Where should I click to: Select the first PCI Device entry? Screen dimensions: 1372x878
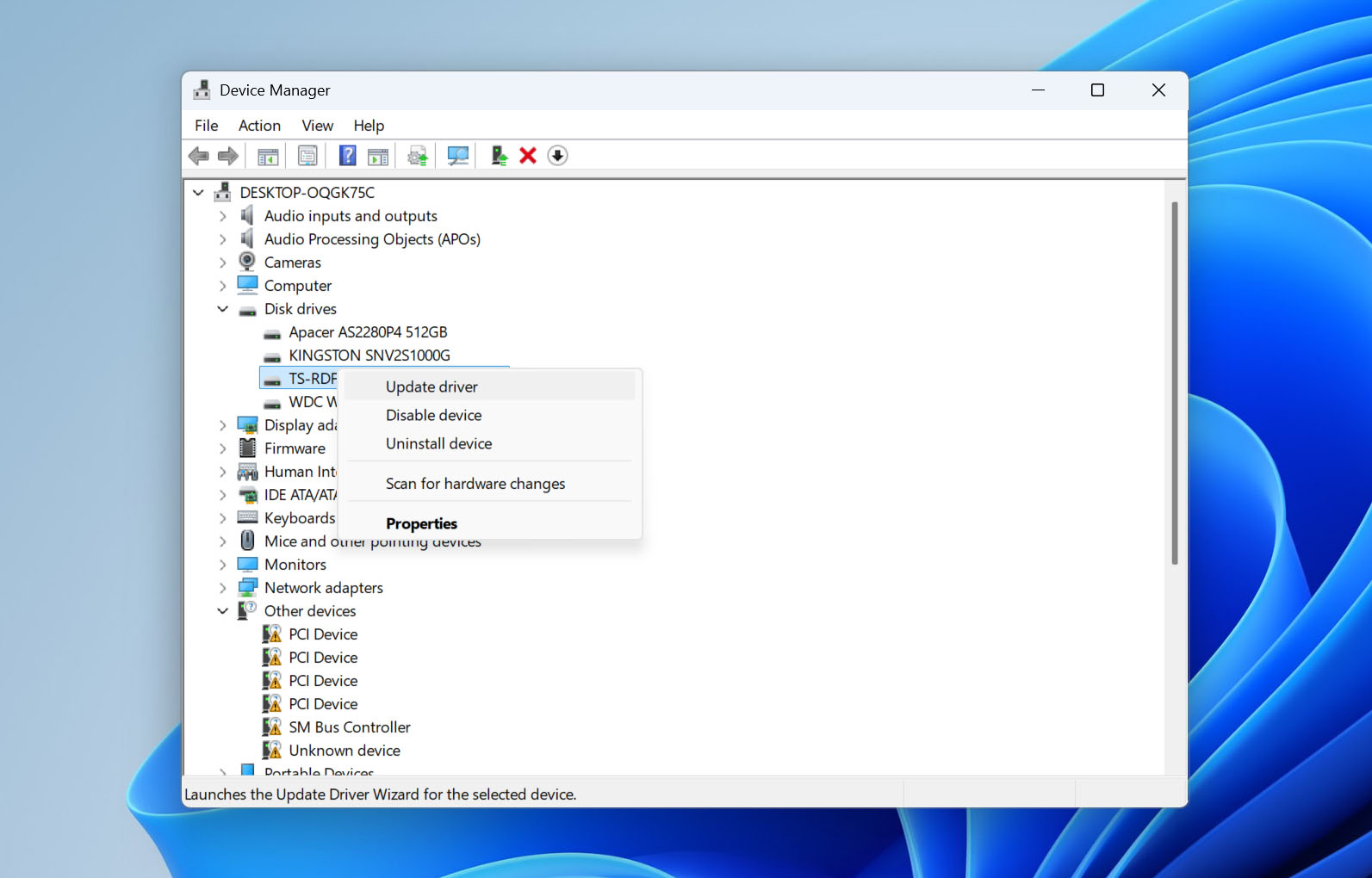click(323, 634)
